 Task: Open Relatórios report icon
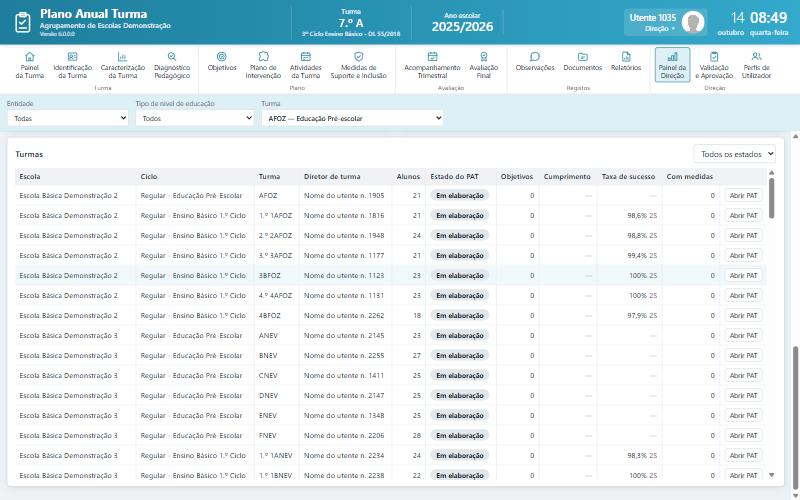[x=626, y=57]
